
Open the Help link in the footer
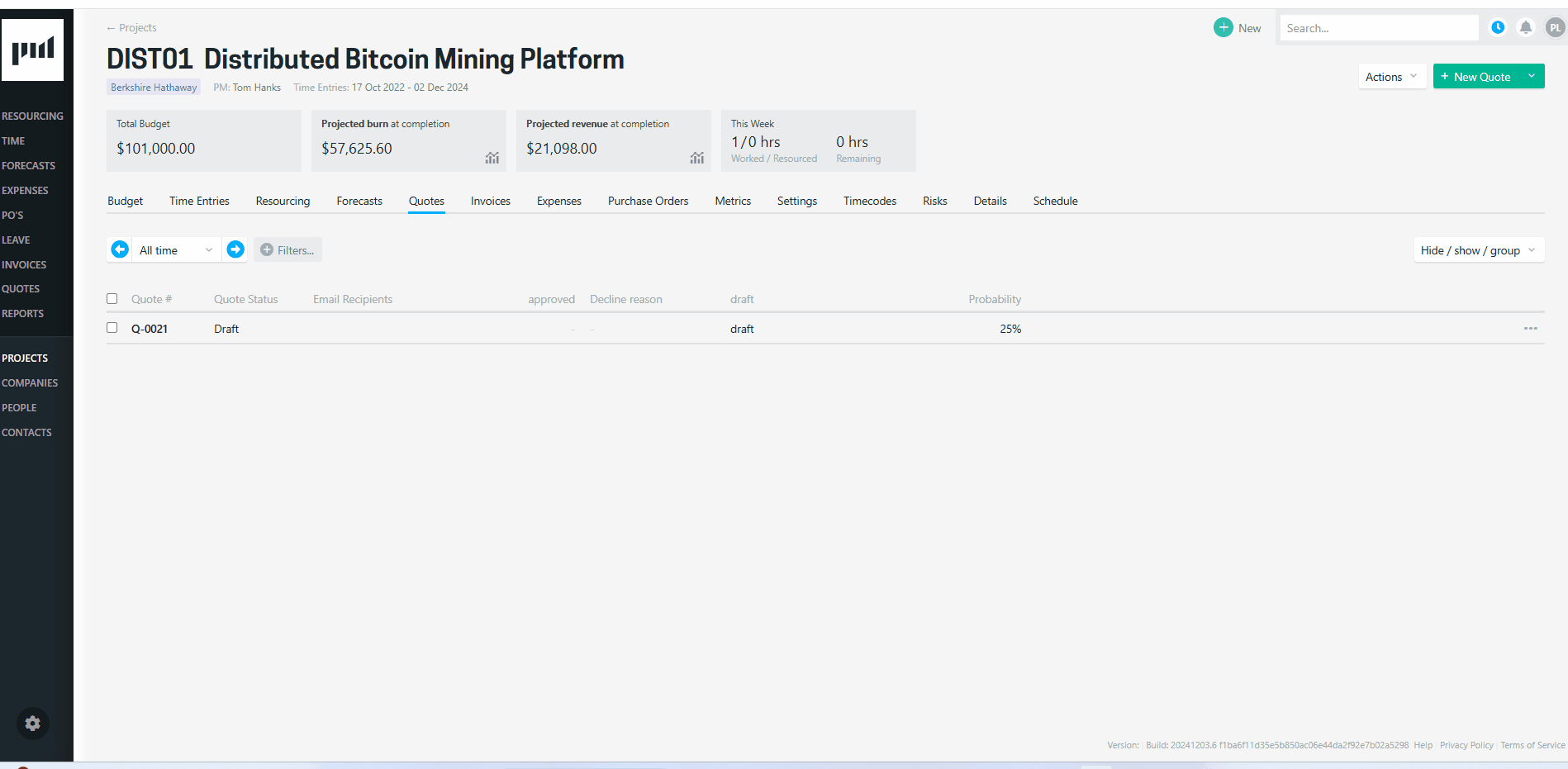[x=1423, y=745]
